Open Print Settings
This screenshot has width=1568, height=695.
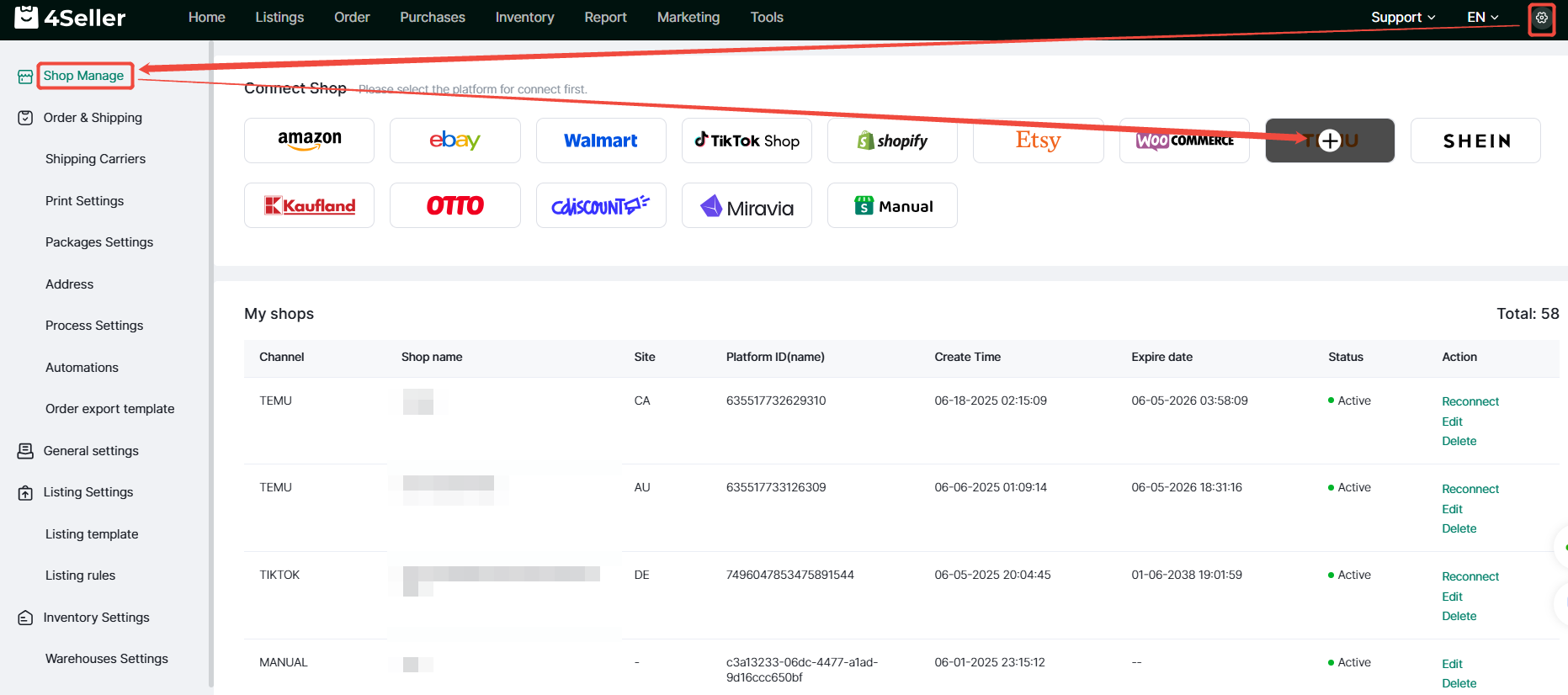pos(84,201)
